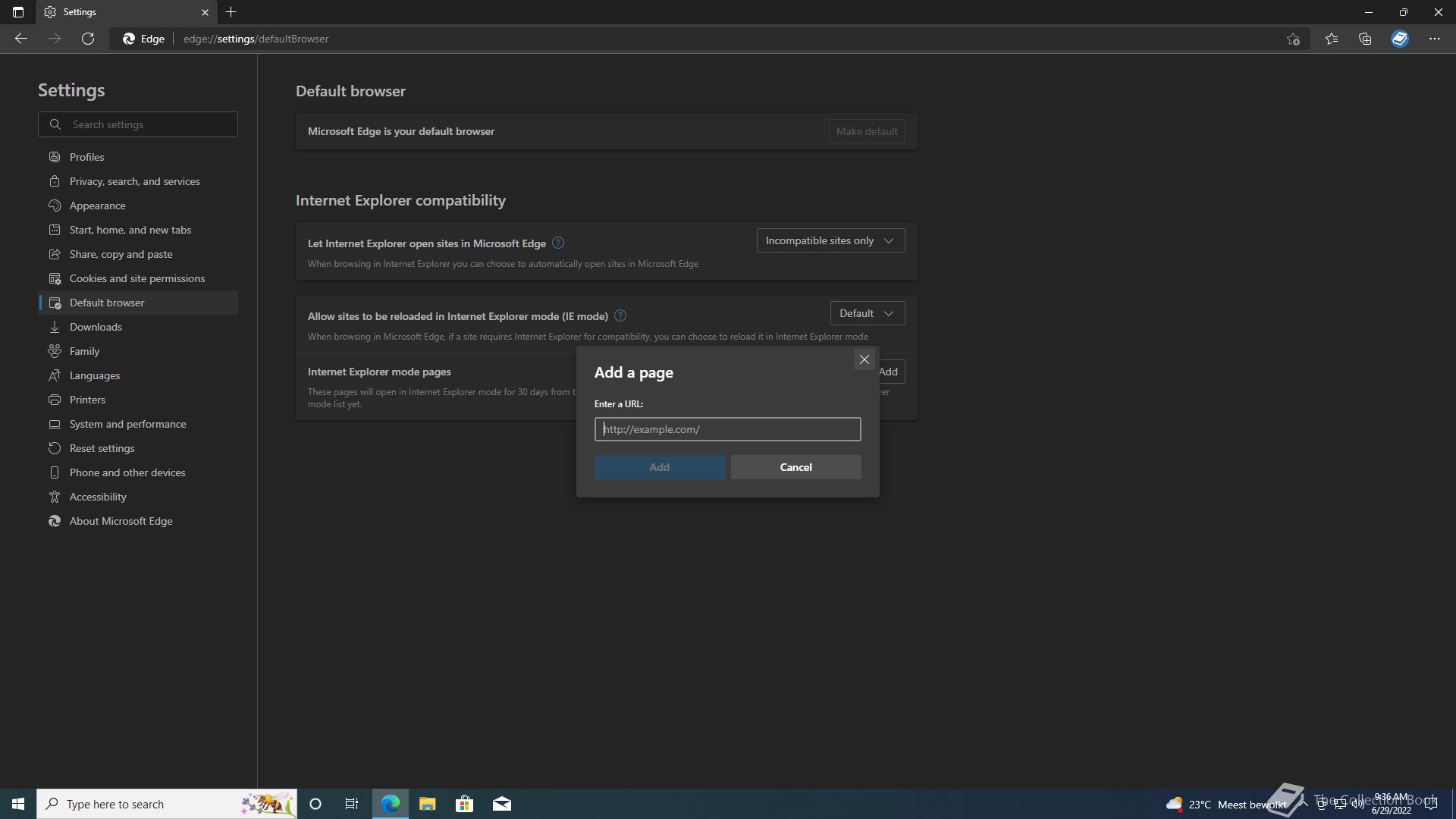
Task: Click the forward navigation arrow
Action: pos(55,39)
